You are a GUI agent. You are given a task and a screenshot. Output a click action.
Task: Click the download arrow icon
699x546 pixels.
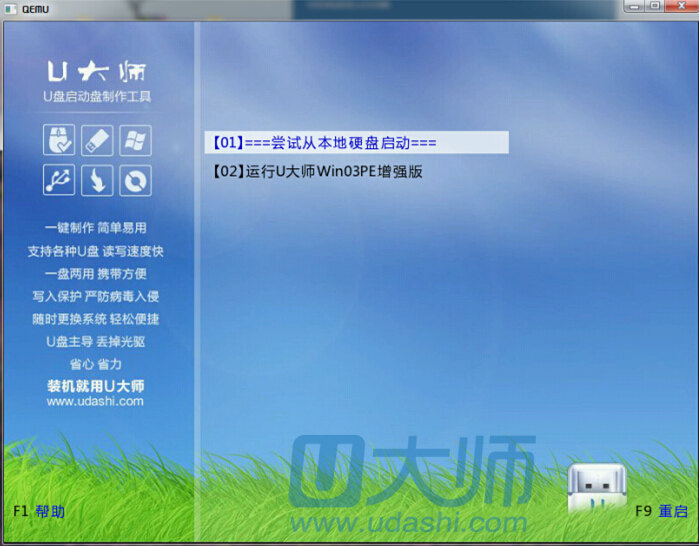pos(97,180)
